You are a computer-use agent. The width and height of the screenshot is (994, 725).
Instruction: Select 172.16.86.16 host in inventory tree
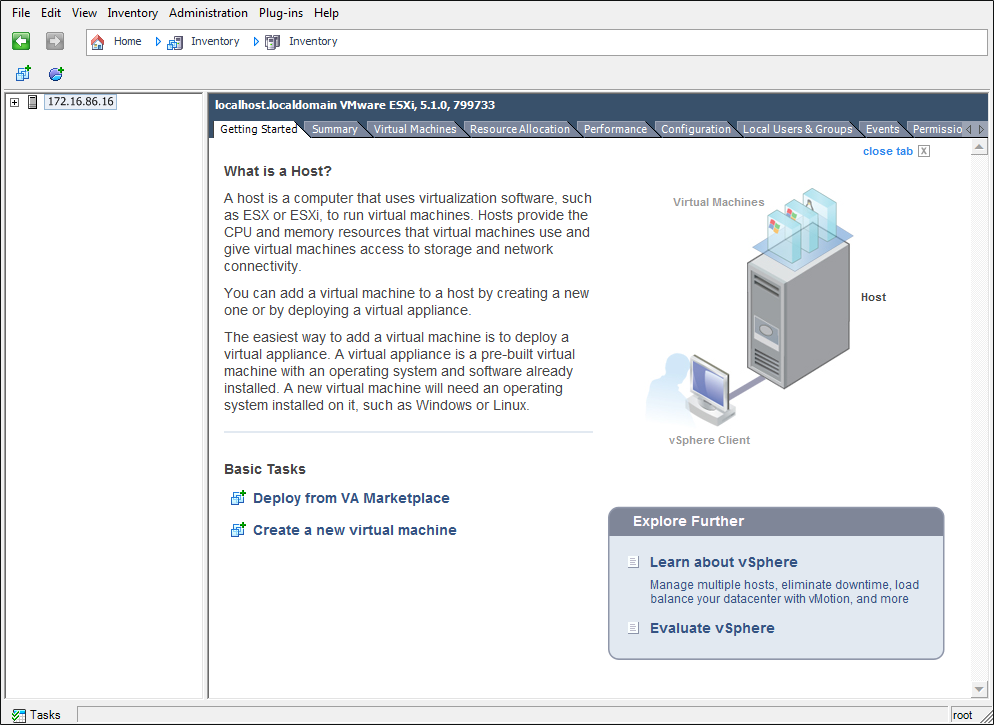coord(81,101)
